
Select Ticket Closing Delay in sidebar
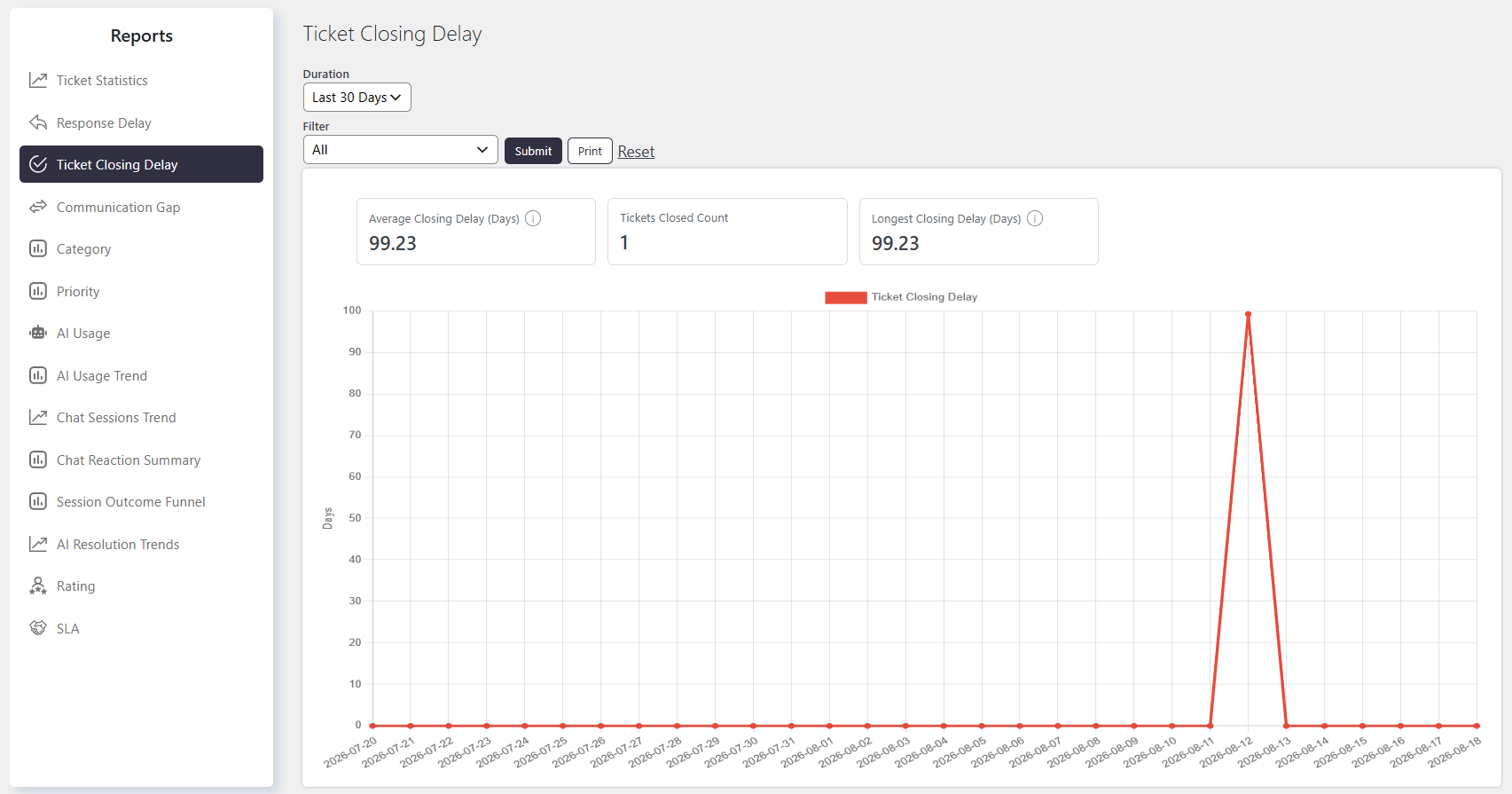click(x=141, y=164)
